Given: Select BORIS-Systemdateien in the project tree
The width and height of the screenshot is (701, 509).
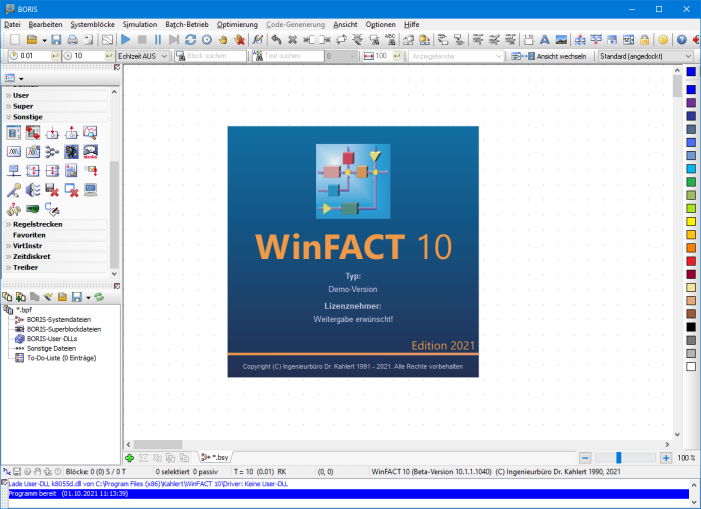Looking at the screenshot, I should pos(59,320).
